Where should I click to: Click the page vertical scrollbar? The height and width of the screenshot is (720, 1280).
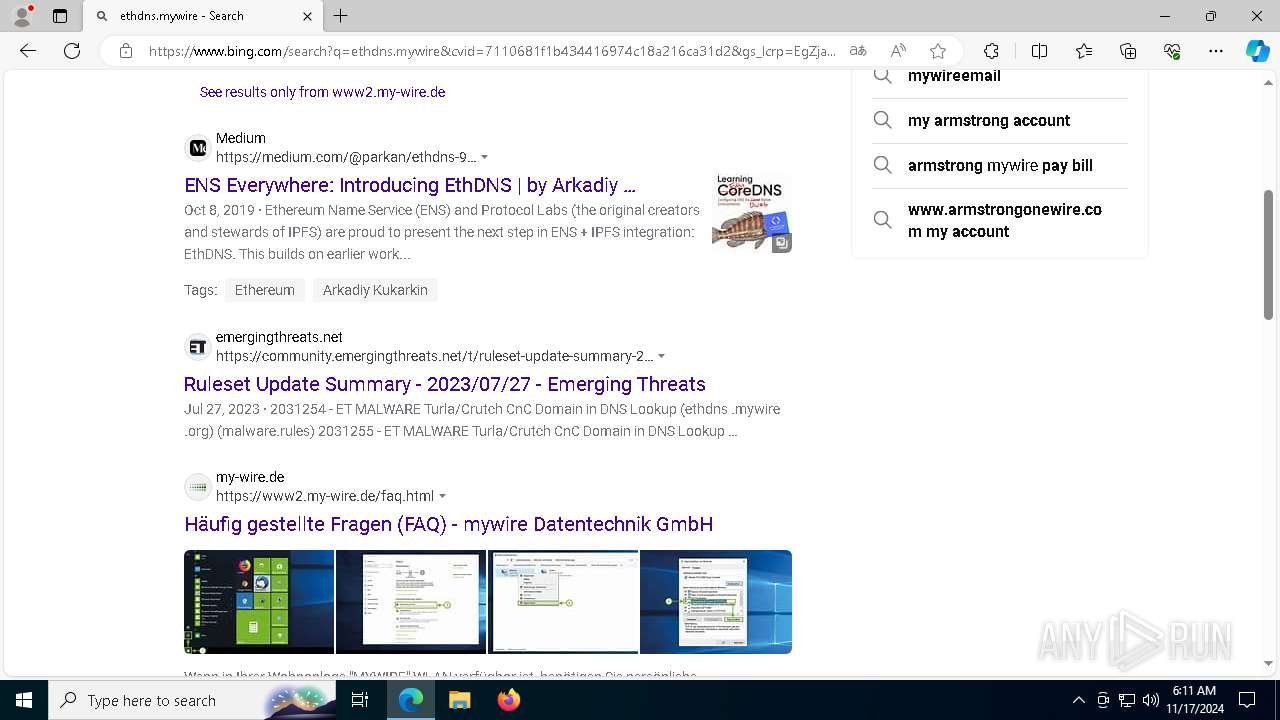(x=1268, y=255)
